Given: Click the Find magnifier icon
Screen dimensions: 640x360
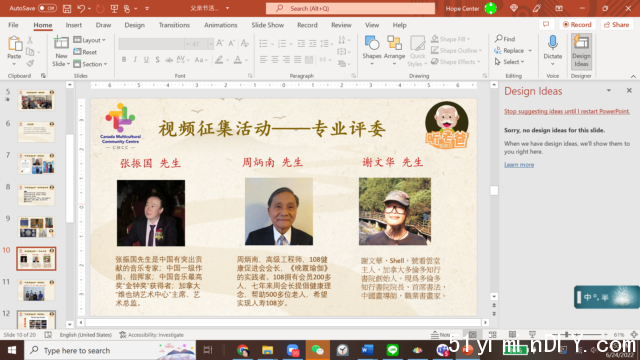Looking at the screenshot, I should click(498, 38).
